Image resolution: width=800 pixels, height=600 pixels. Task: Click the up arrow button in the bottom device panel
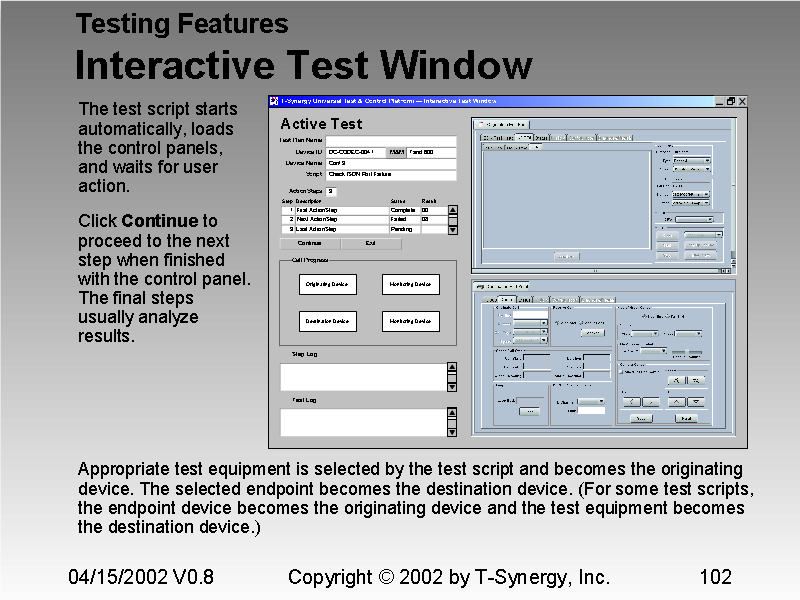674,400
